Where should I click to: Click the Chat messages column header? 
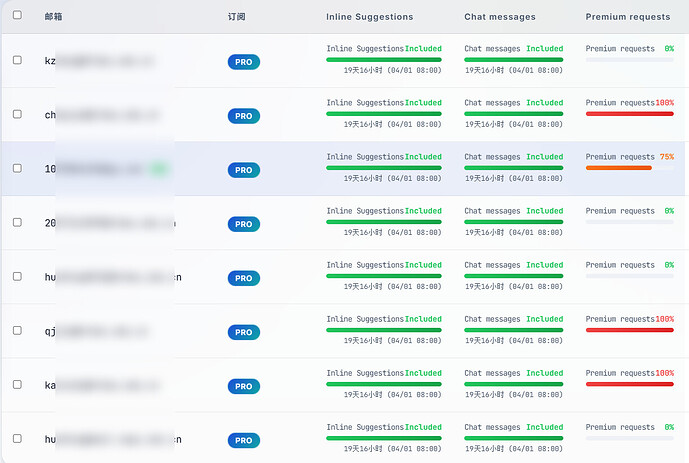pyautogui.click(x=500, y=17)
